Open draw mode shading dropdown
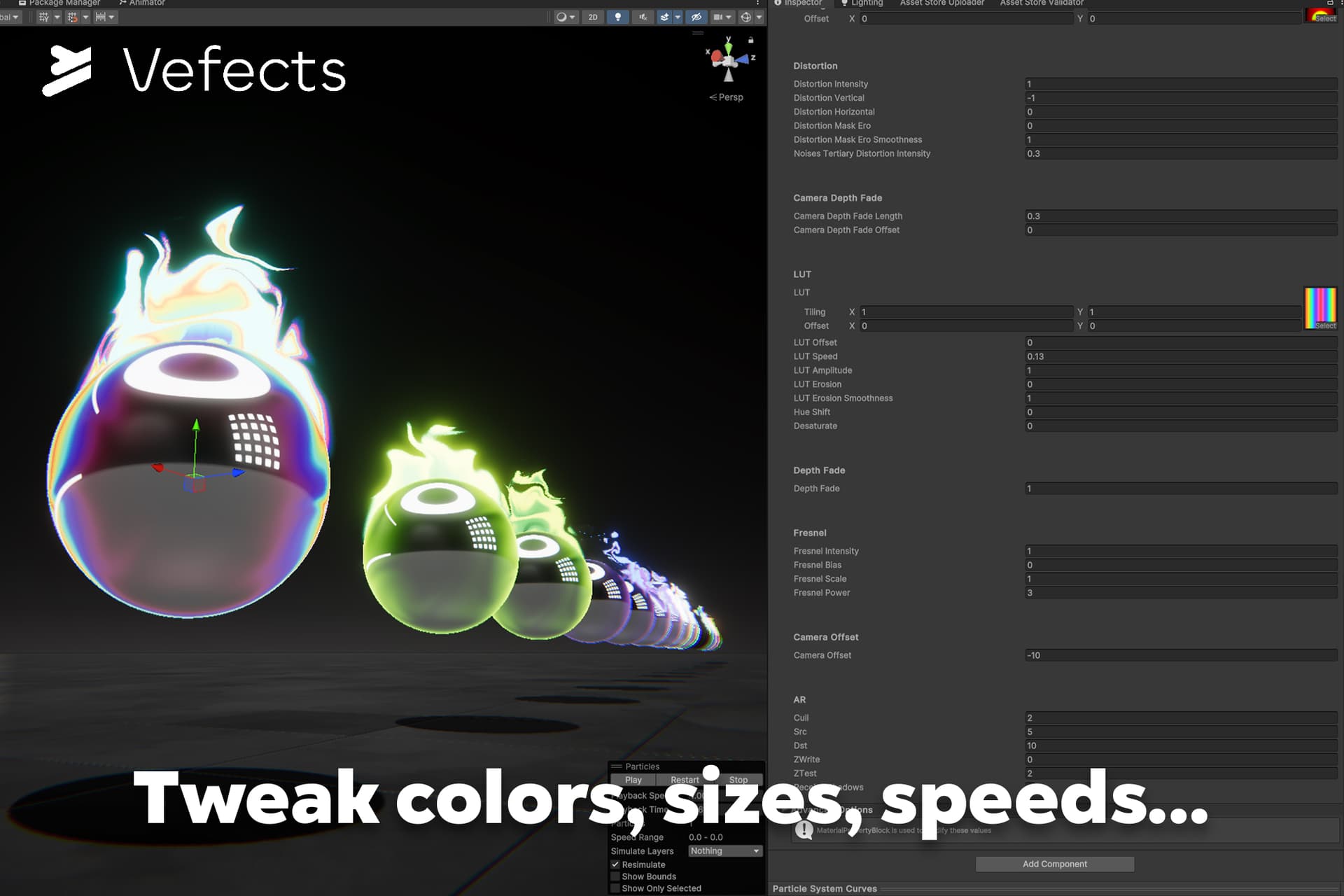Screen dimensions: 1344x896 564,17
